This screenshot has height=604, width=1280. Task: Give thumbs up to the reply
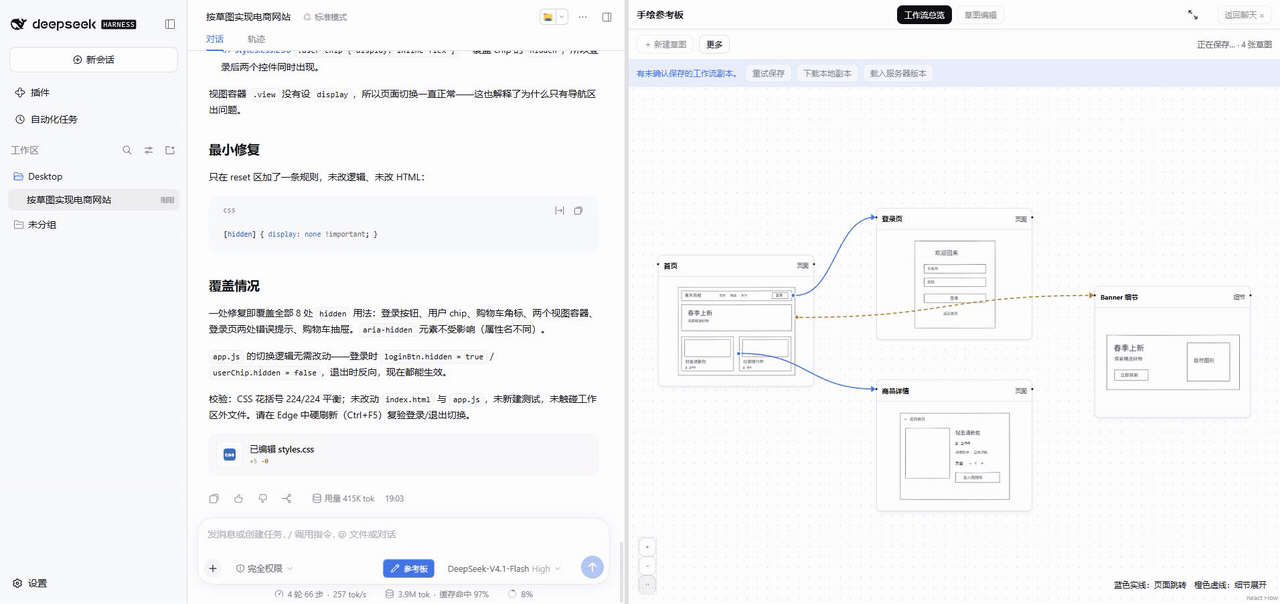coord(238,498)
